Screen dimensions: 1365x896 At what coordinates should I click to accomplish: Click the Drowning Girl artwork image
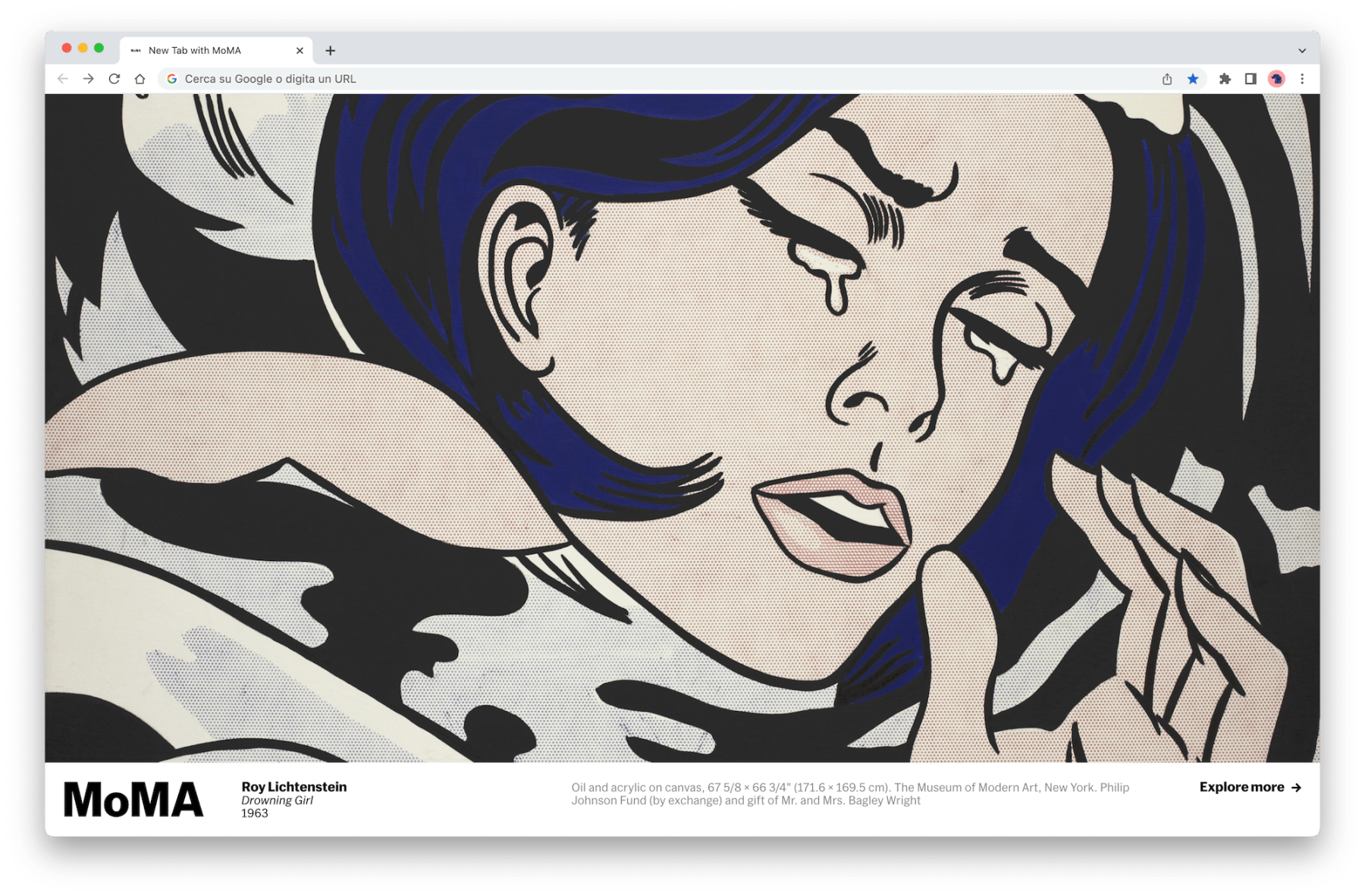[x=682, y=428]
